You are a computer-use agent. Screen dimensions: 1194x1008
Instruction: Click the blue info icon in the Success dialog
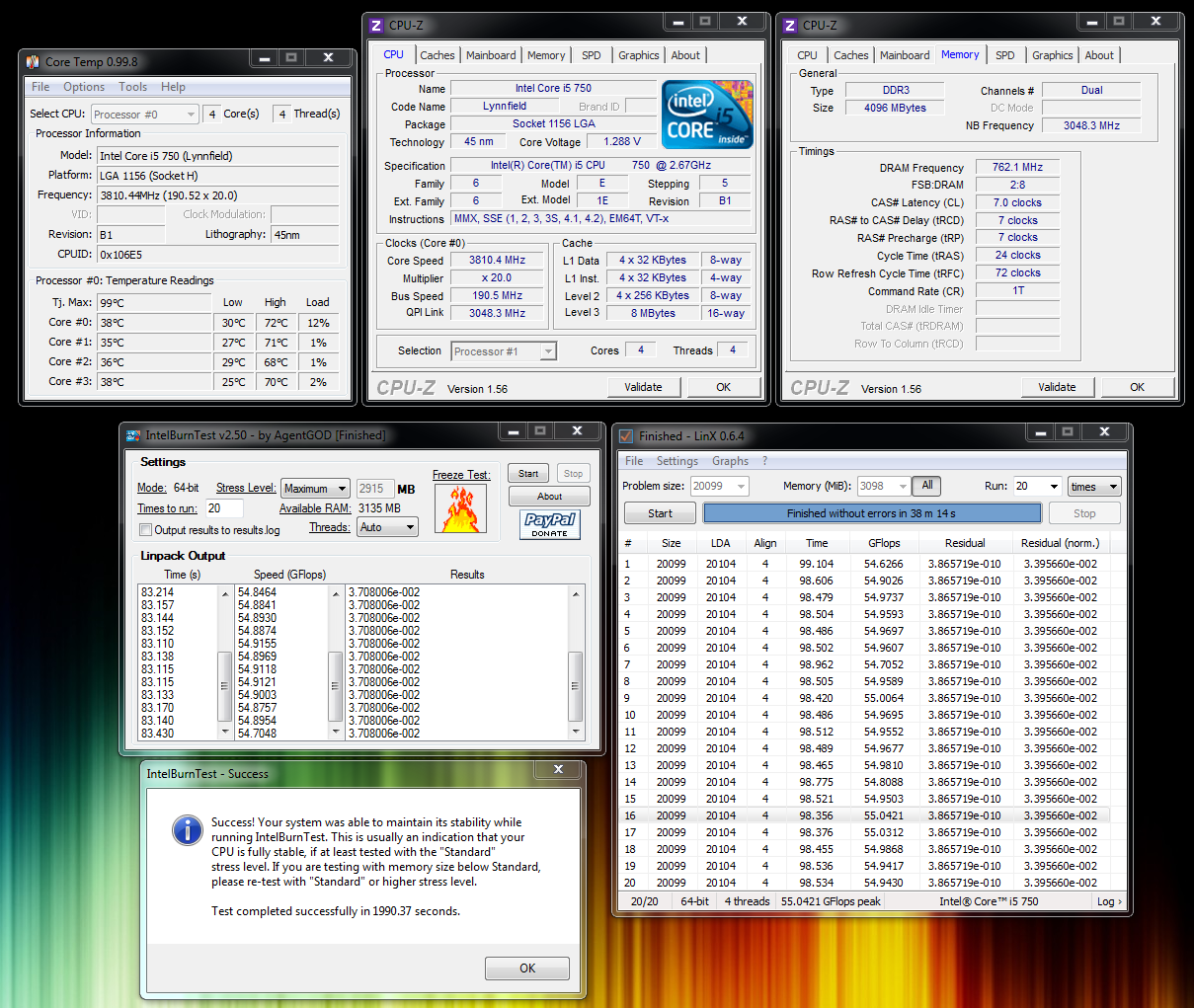point(187,829)
